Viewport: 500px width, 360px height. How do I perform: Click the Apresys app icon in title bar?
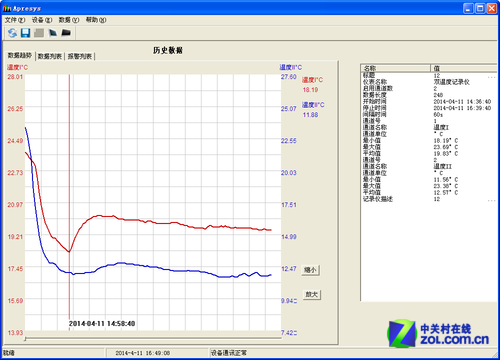pyautogui.click(x=7, y=8)
